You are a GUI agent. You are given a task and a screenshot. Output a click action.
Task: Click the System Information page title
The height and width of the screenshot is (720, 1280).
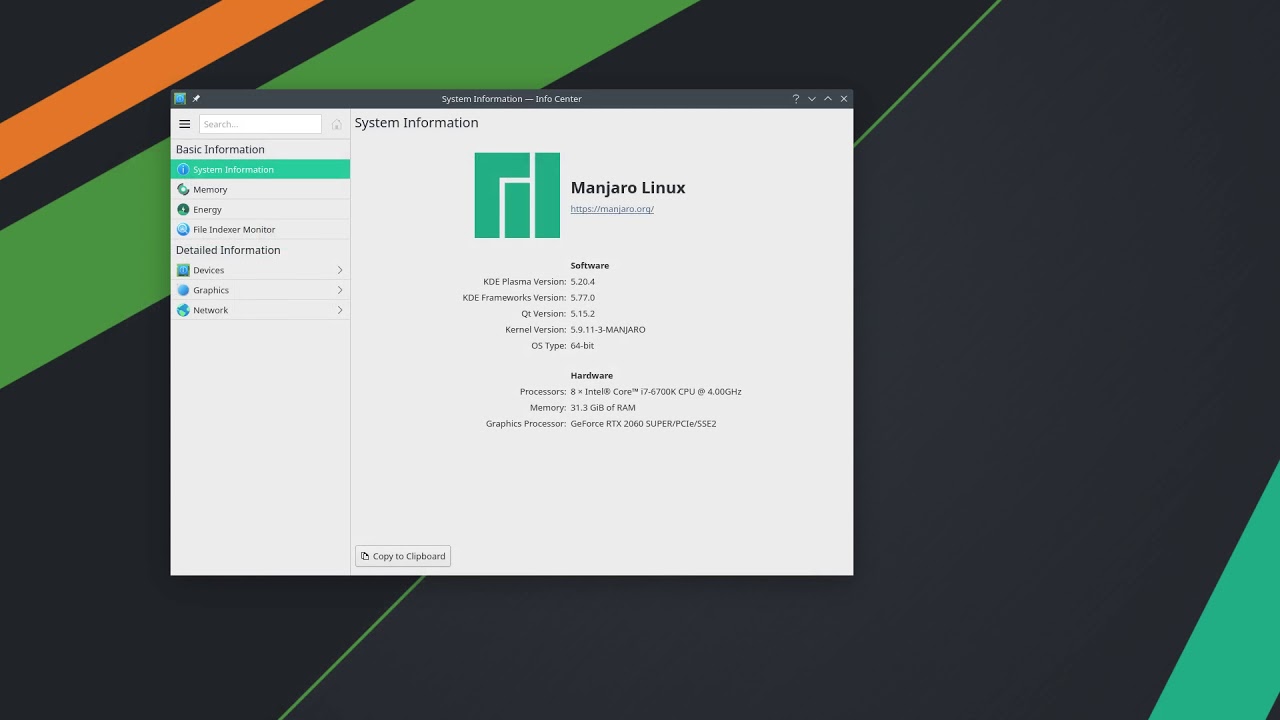416,123
